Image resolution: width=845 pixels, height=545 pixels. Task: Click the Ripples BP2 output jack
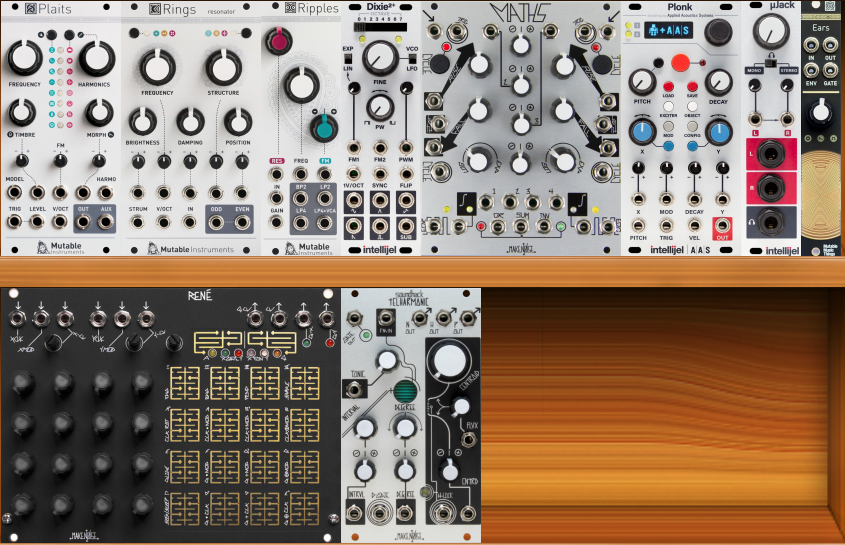(x=301, y=198)
